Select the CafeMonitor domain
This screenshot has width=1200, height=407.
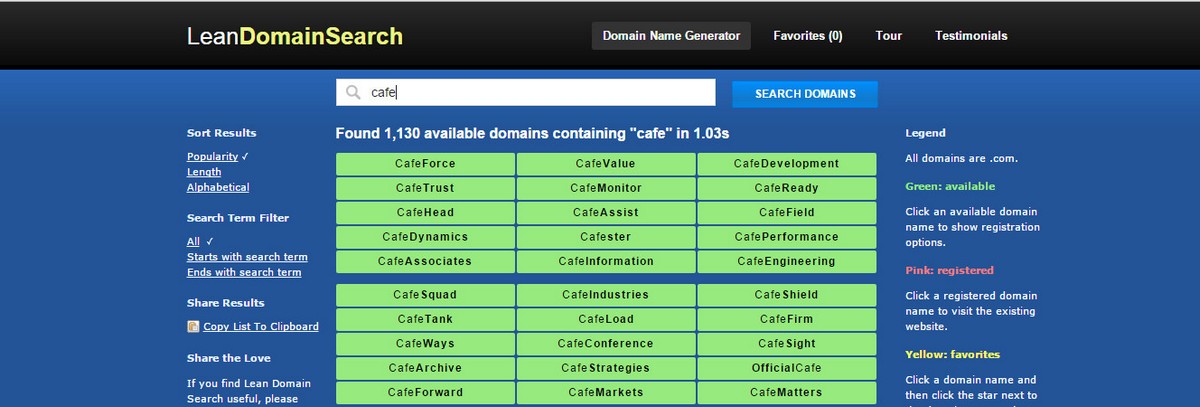point(606,188)
